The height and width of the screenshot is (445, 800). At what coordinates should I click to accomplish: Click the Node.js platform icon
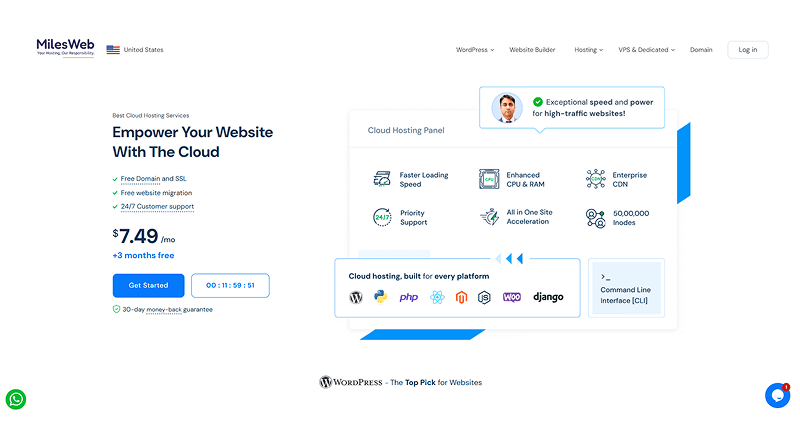pyautogui.click(x=485, y=297)
